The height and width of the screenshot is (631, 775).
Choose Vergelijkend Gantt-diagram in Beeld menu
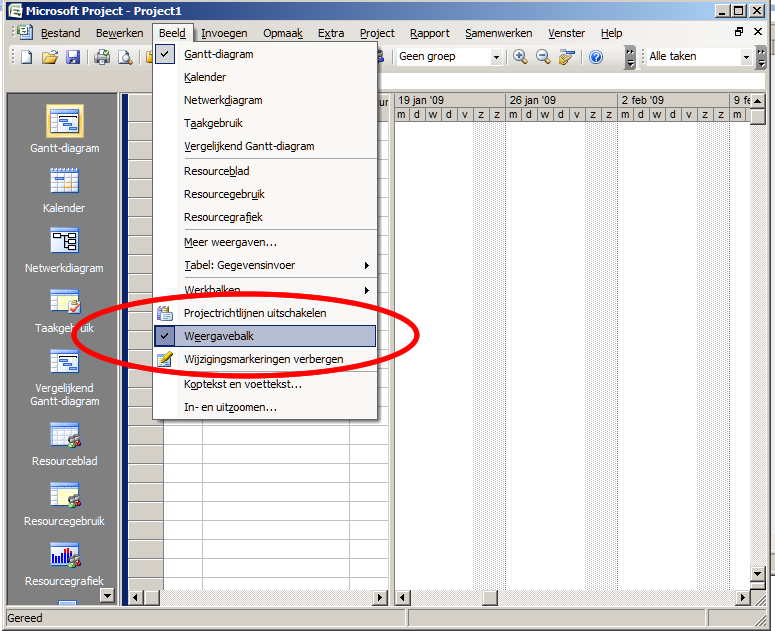[265, 146]
